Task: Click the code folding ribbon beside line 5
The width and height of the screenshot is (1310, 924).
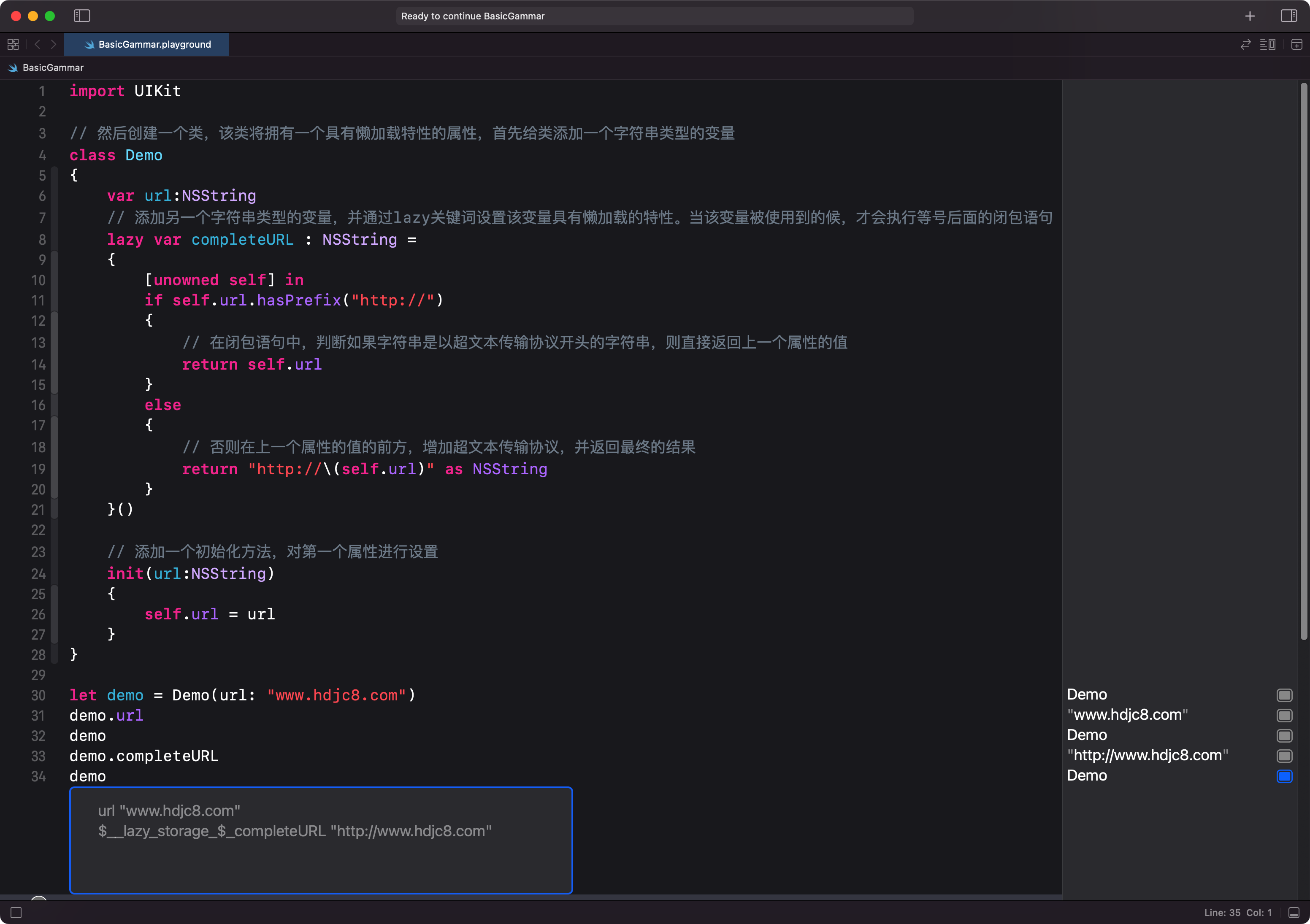Action: tap(55, 176)
